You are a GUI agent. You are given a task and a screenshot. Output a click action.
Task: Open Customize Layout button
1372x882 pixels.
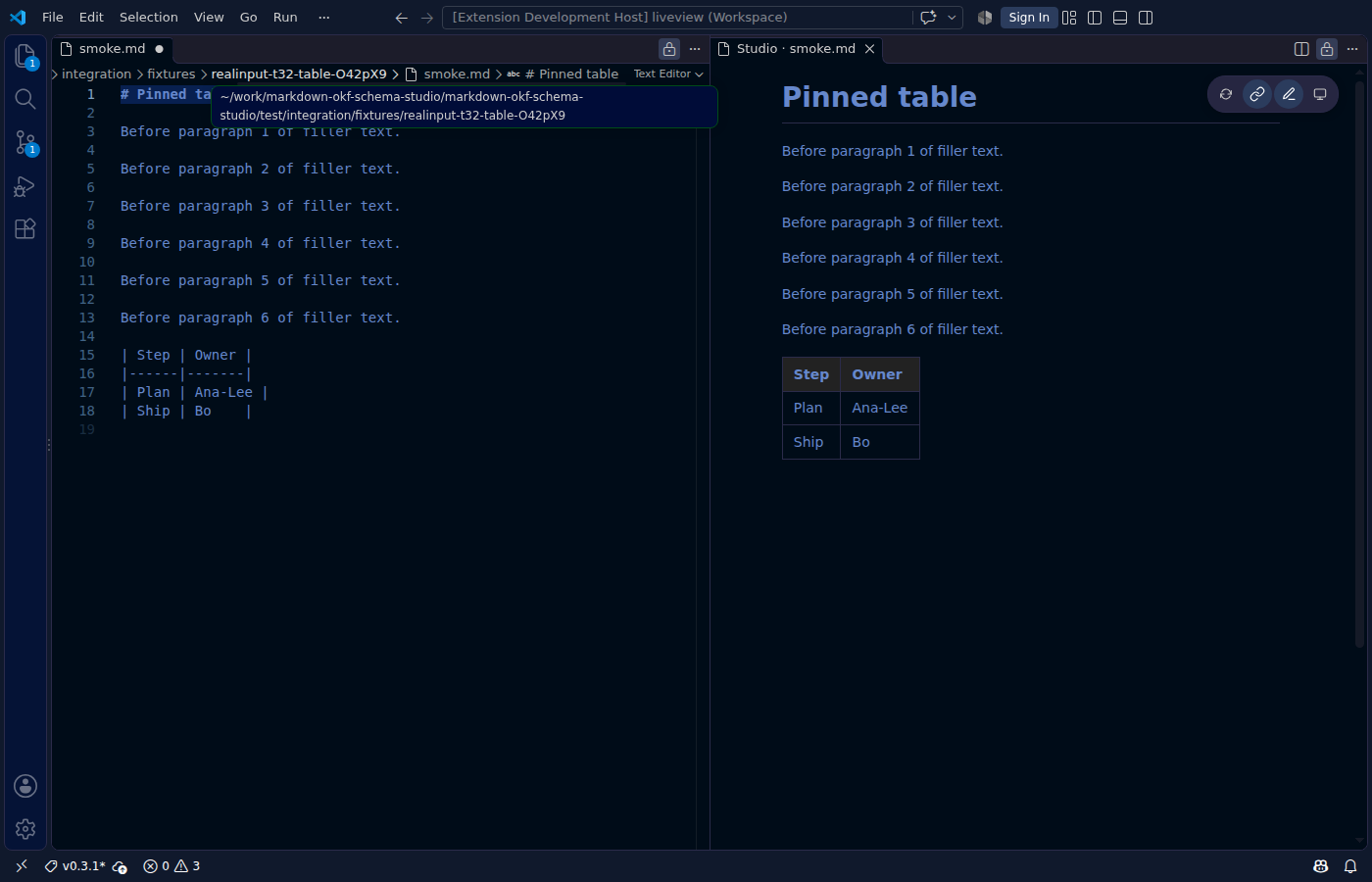1069,18
